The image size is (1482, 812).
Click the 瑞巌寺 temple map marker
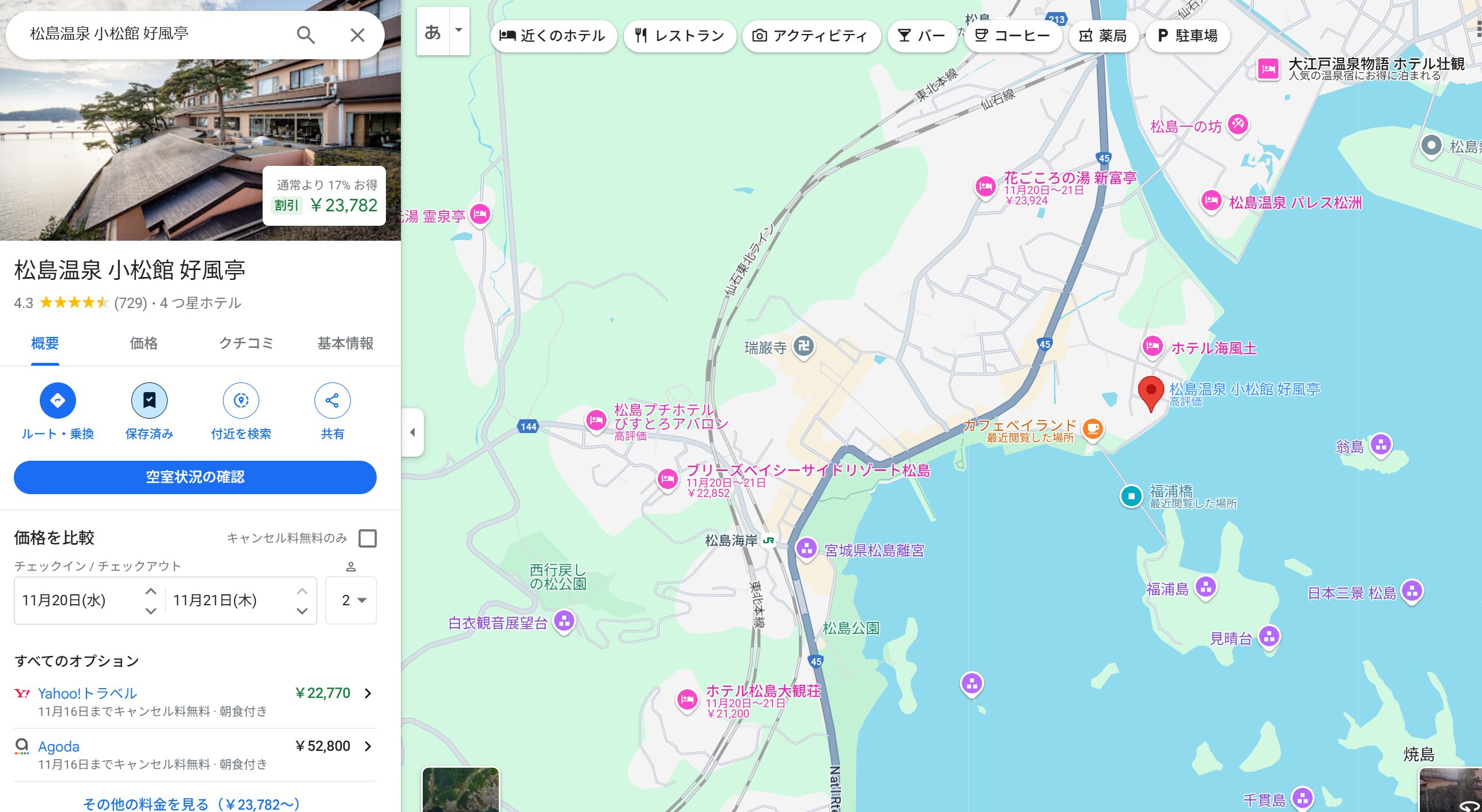(803, 346)
